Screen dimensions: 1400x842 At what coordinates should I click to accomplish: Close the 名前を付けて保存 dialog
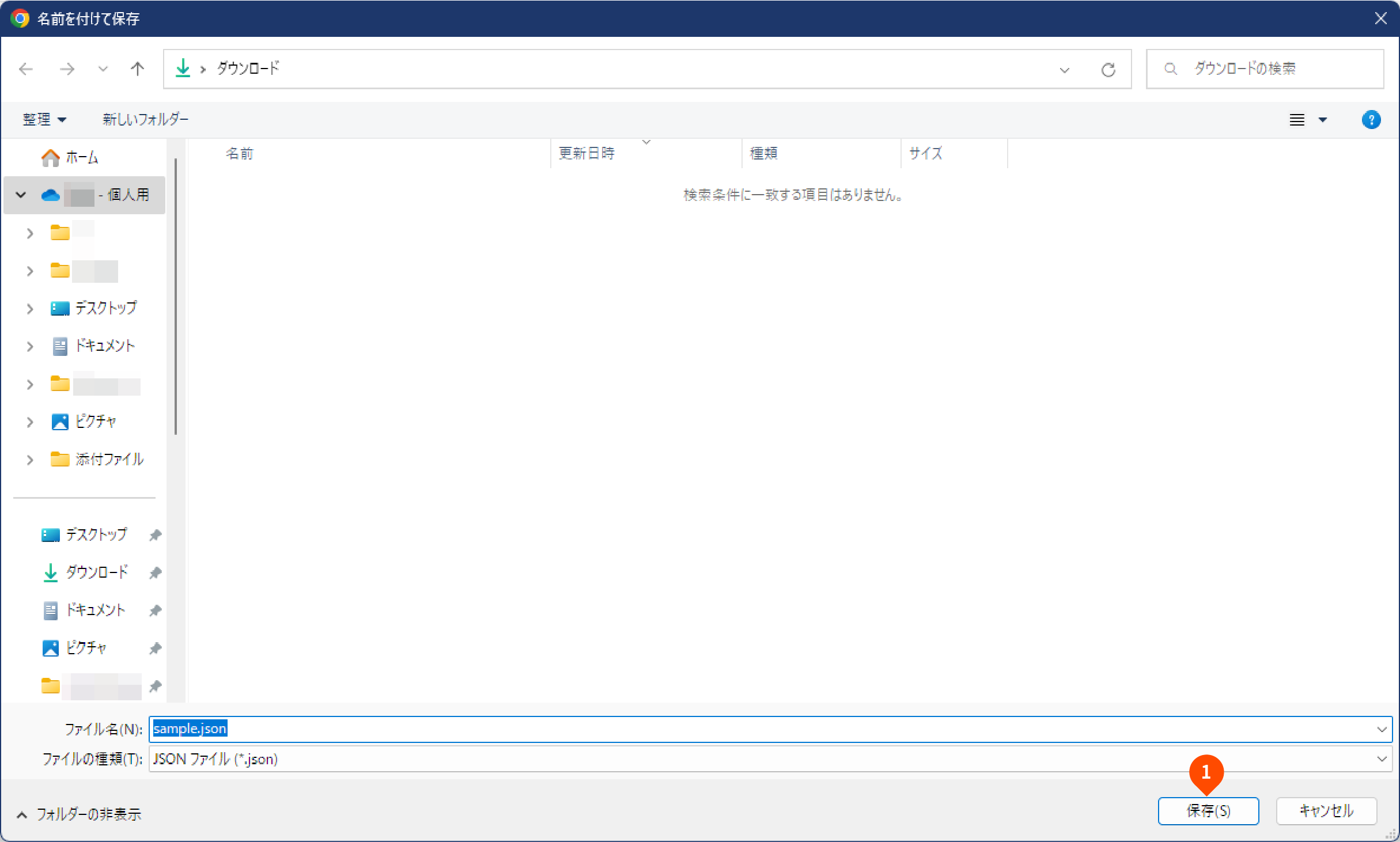[x=1380, y=18]
